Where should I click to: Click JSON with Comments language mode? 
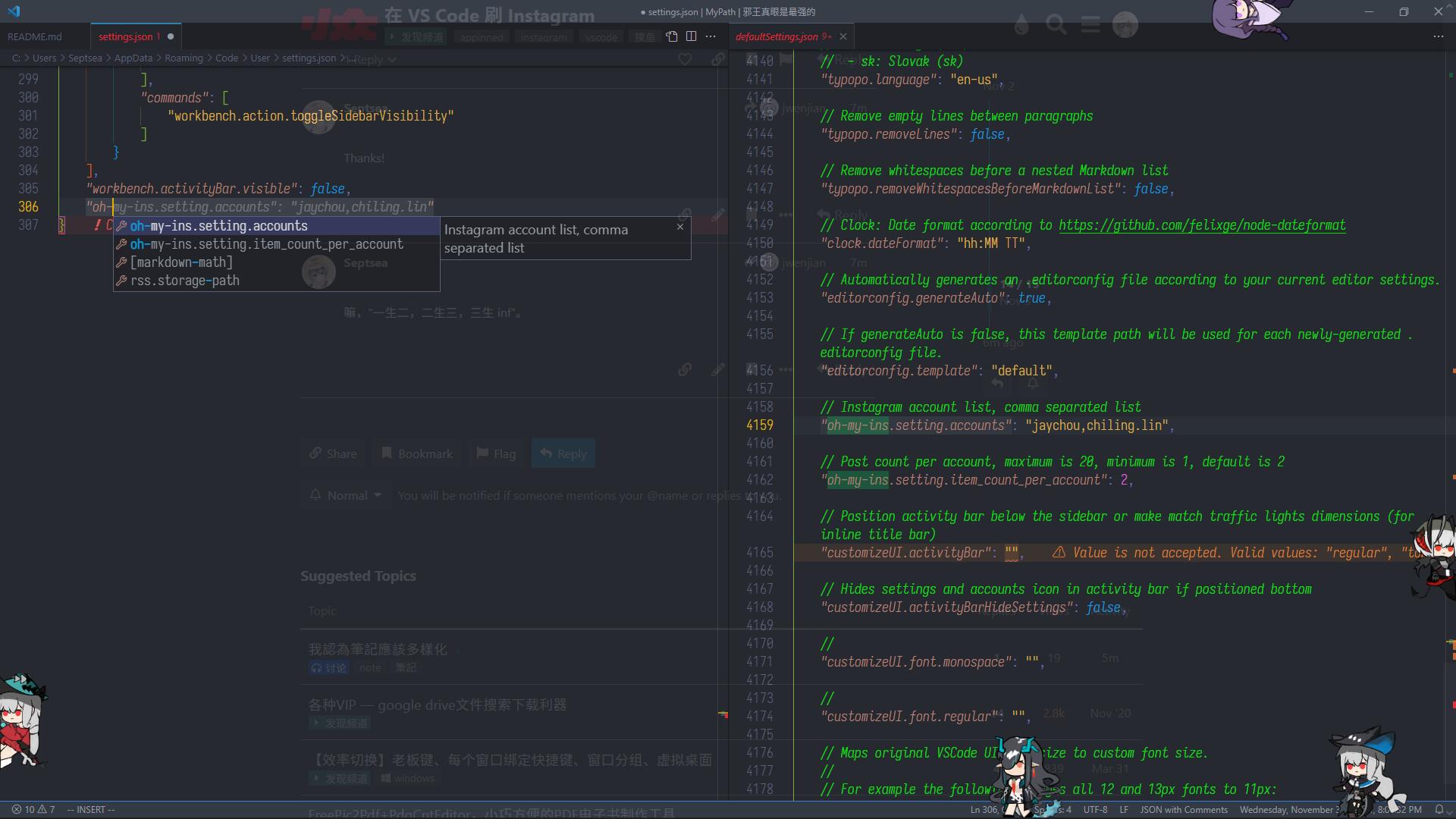1183,809
